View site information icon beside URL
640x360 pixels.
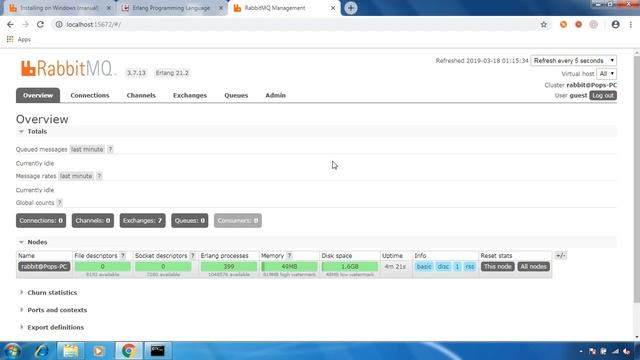coord(59,24)
